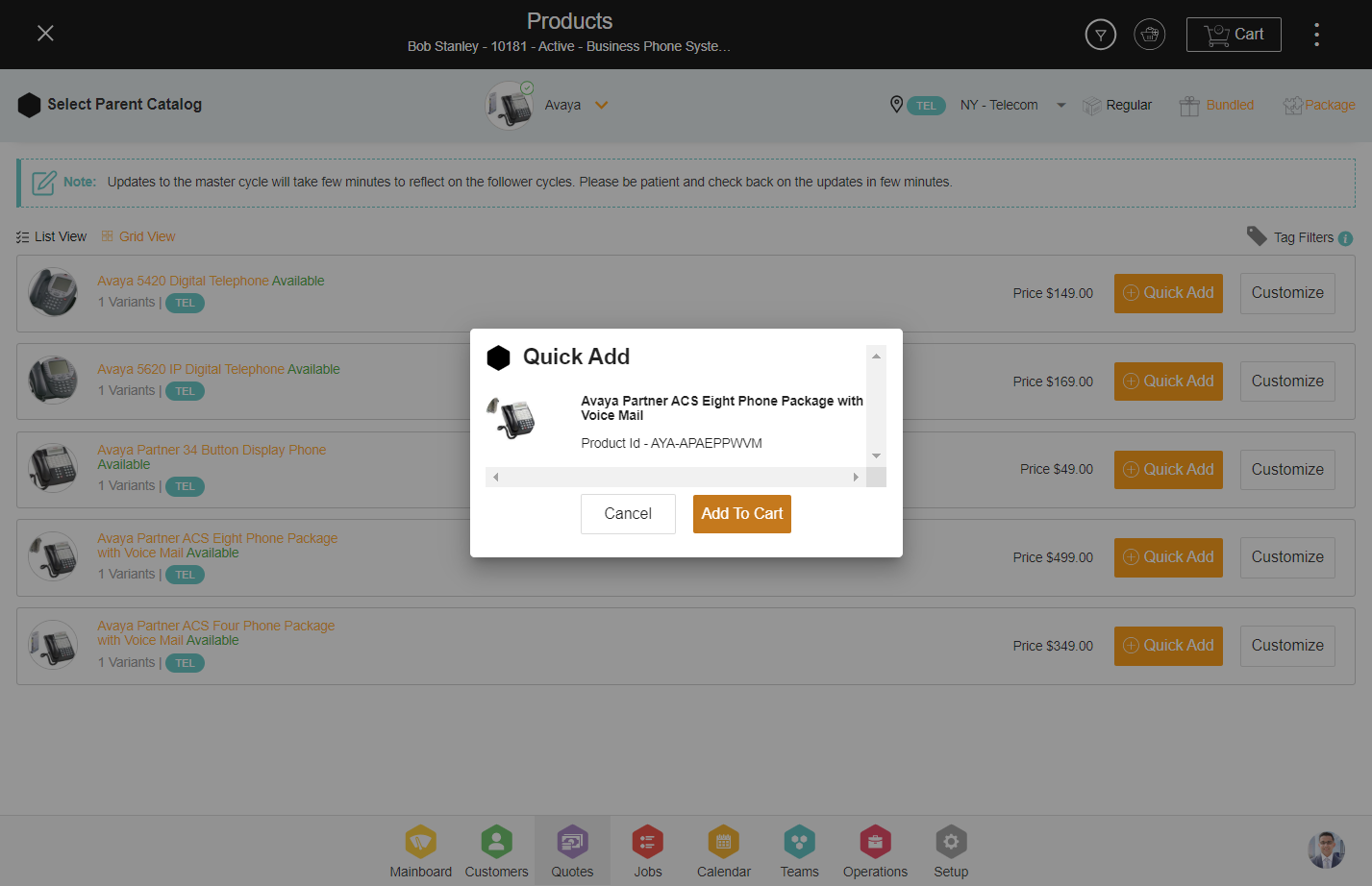Click Product Id - AYA-APAEPPWVM text
The height and width of the screenshot is (886, 1372).
click(671, 443)
